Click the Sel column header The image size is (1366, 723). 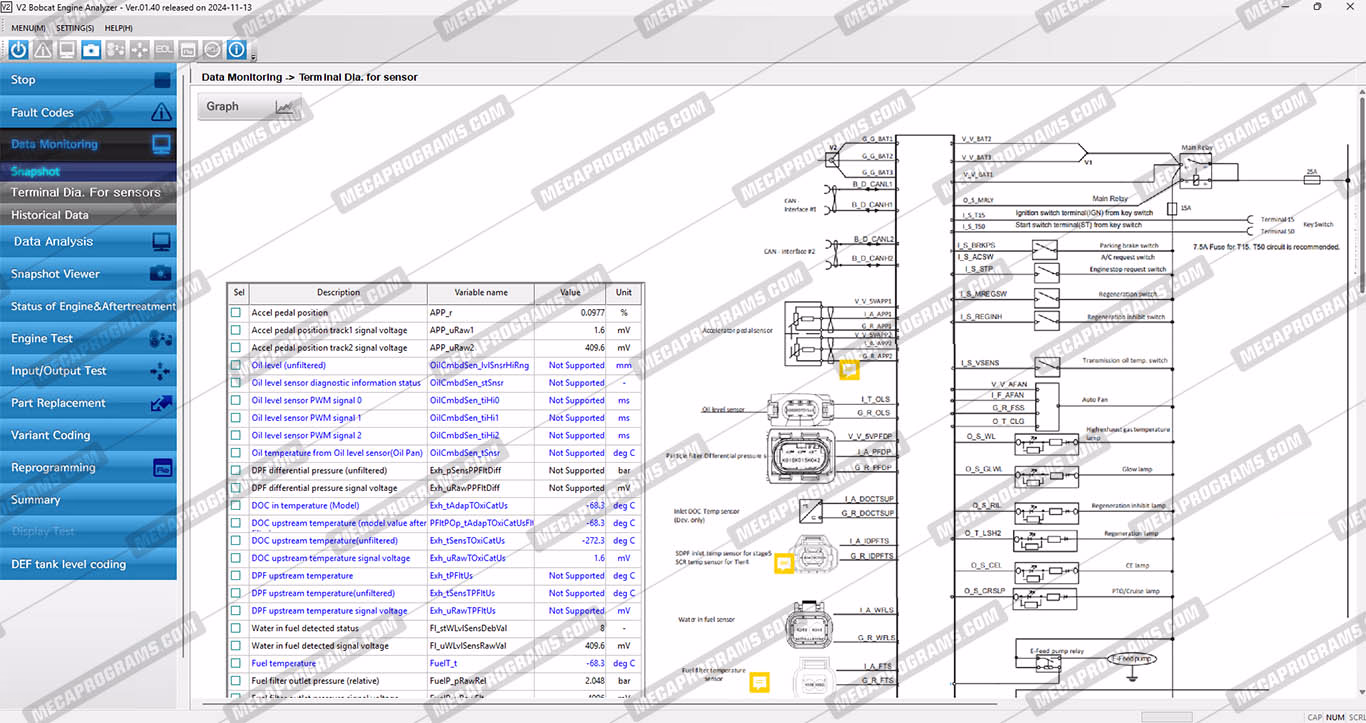click(x=239, y=293)
